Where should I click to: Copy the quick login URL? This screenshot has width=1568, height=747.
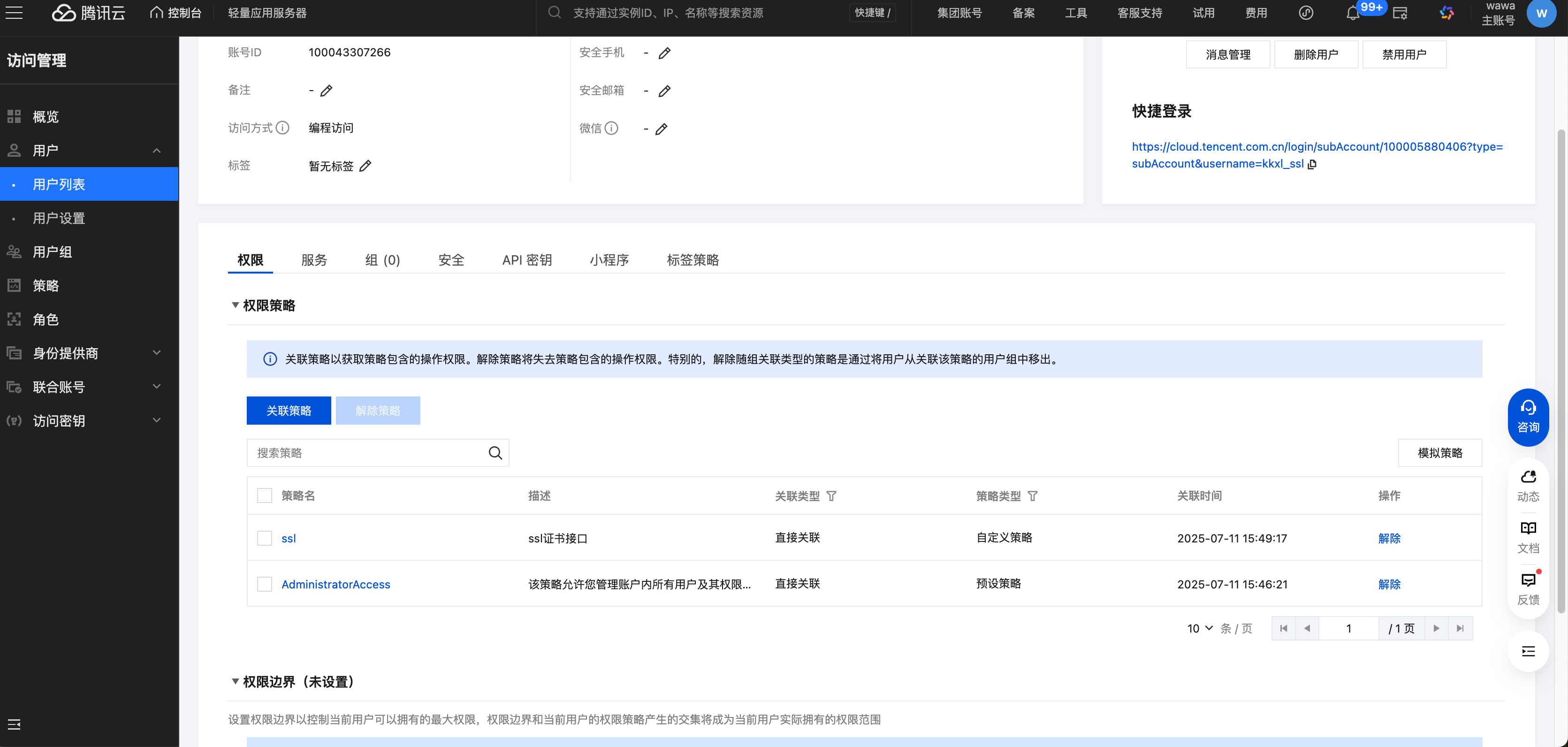point(1312,164)
